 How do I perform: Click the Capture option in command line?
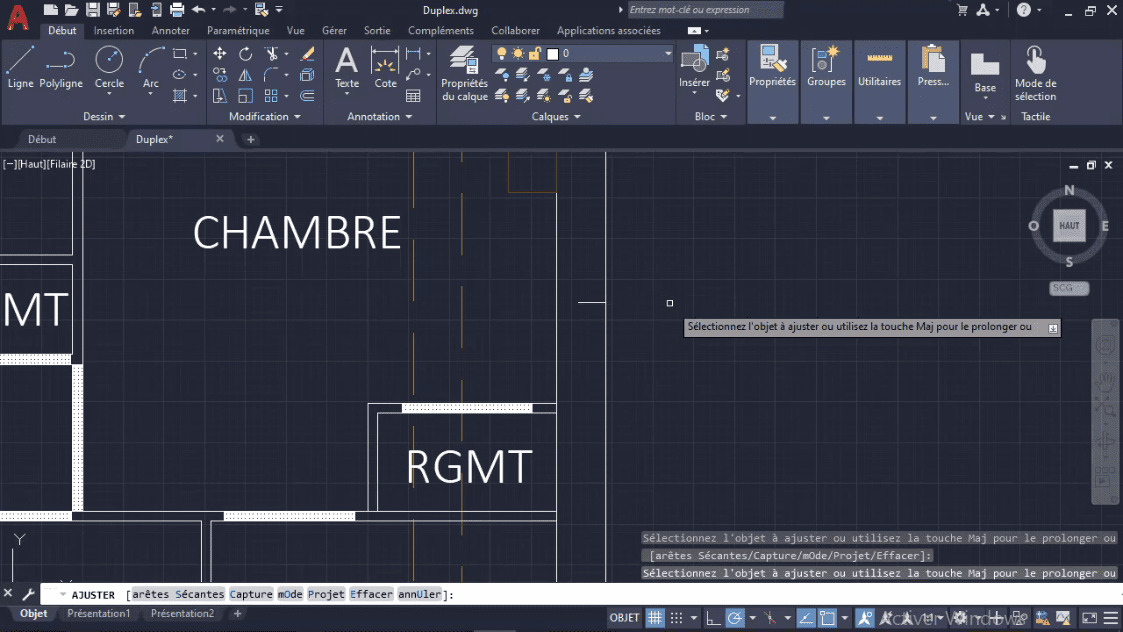[250, 595]
